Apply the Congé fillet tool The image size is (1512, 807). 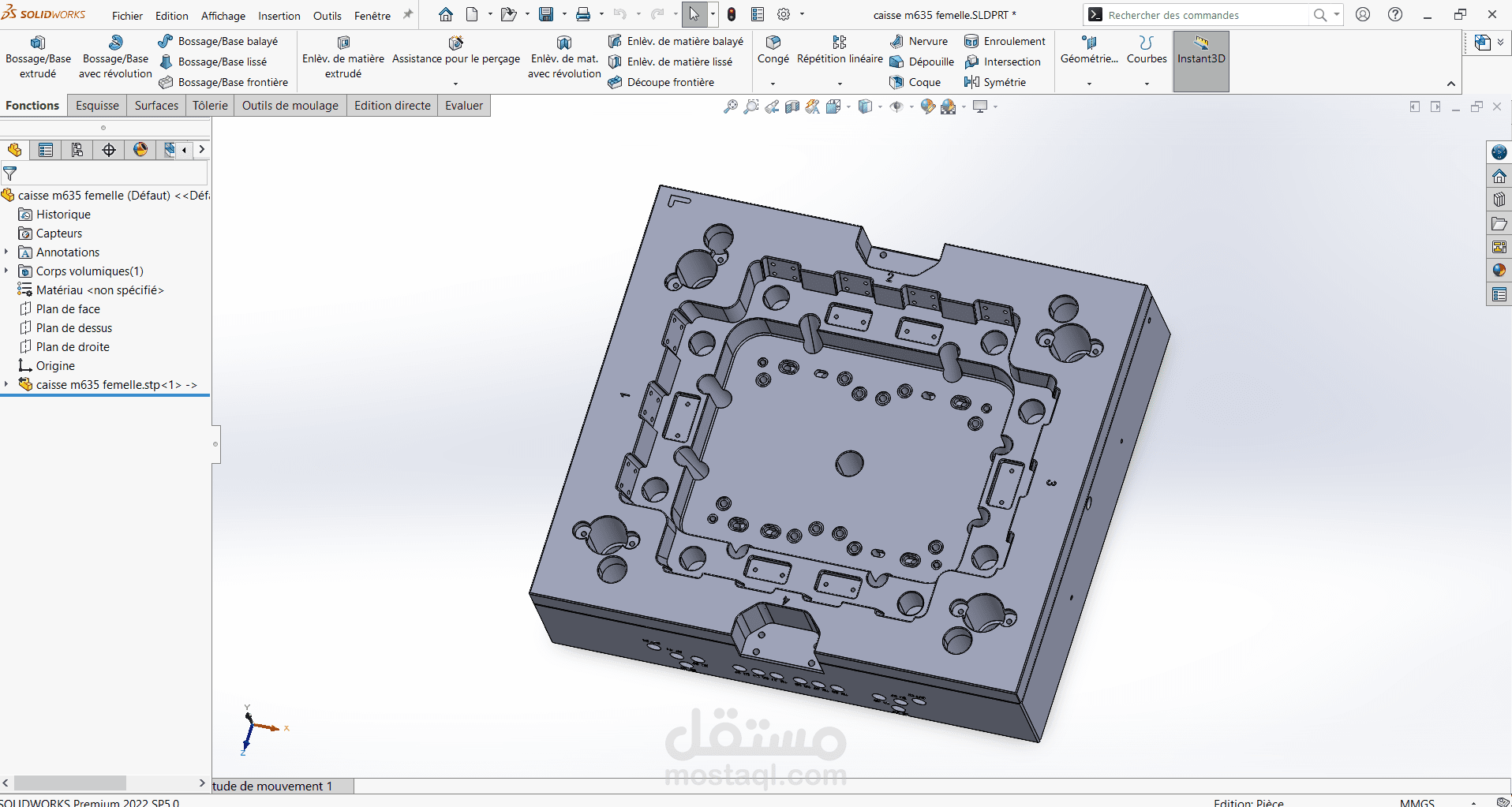coord(773,49)
